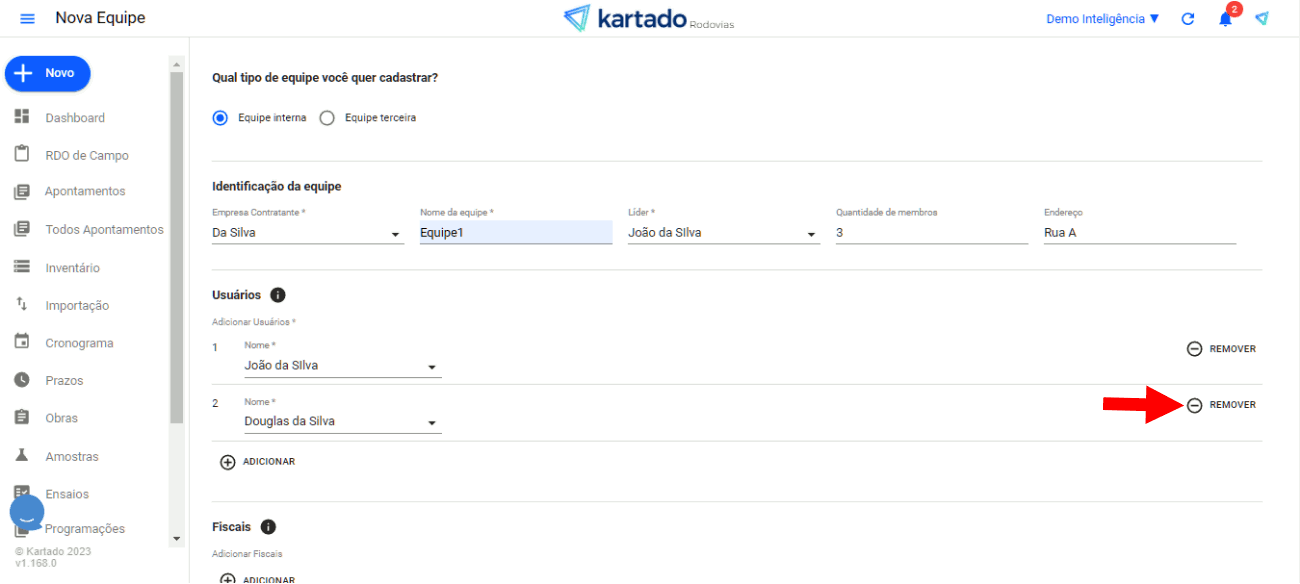The height and width of the screenshot is (584, 1300).
Task: Click the info icon beside Fiscais
Action: [268, 527]
